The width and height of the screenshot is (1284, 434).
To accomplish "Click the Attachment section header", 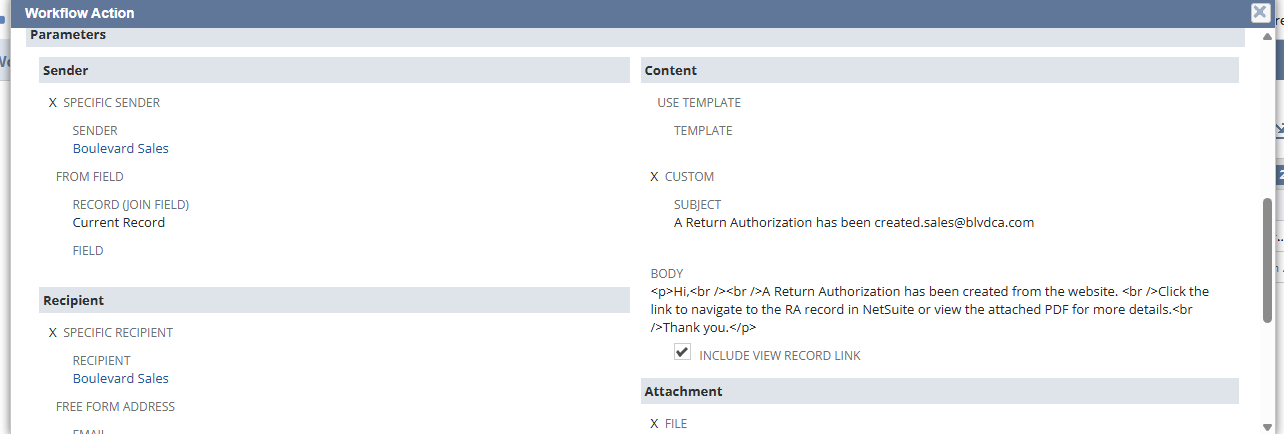I will pos(683,391).
